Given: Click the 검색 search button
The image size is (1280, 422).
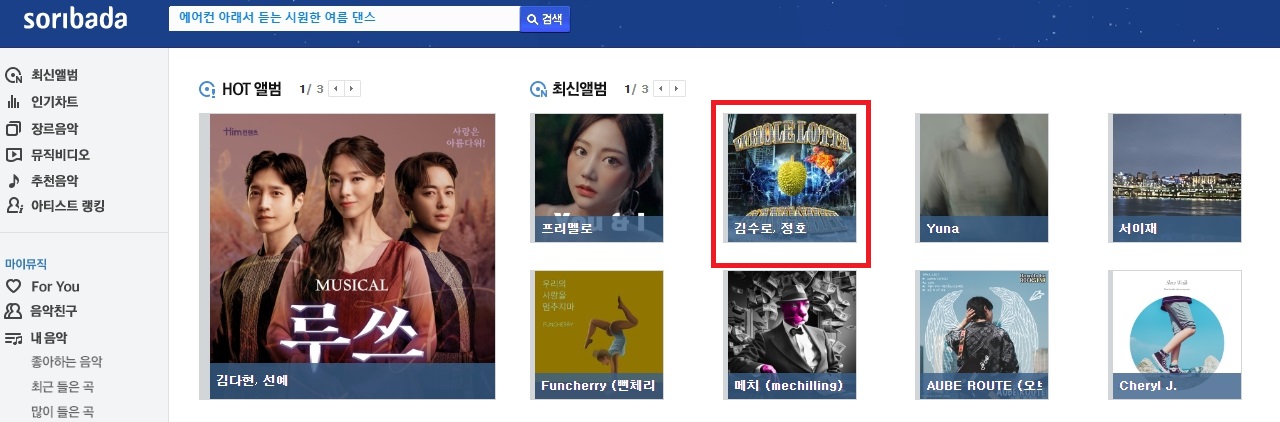Looking at the screenshot, I should click(545, 19).
